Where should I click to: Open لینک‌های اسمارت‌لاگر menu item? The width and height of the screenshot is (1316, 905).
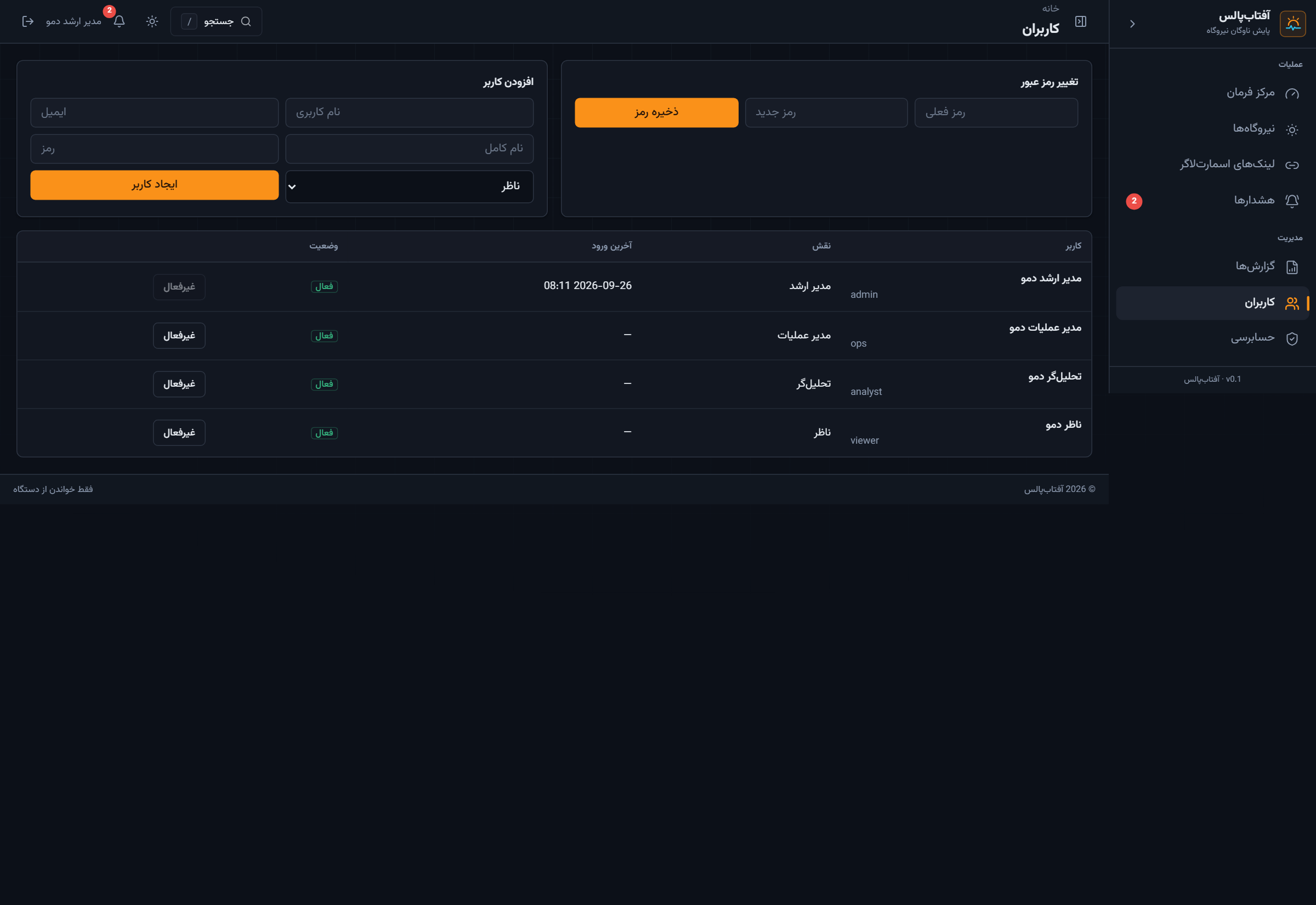tap(1212, 165)
